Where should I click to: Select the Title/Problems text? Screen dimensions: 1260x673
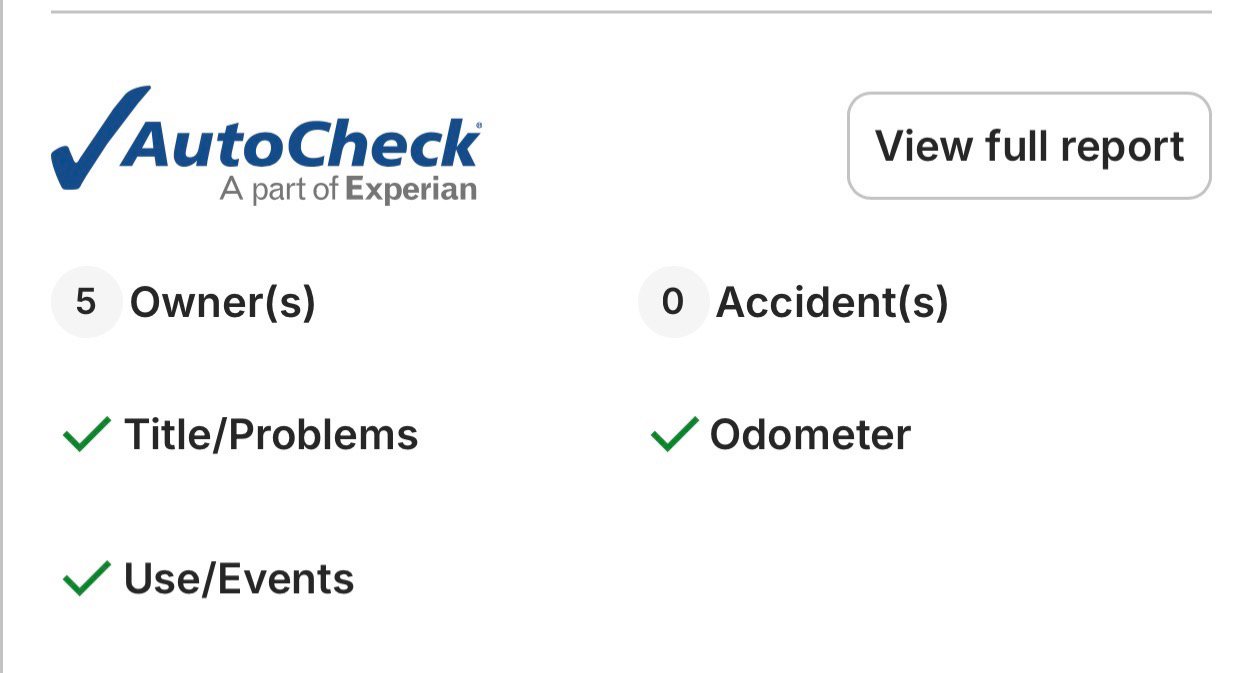coord(271,435)
